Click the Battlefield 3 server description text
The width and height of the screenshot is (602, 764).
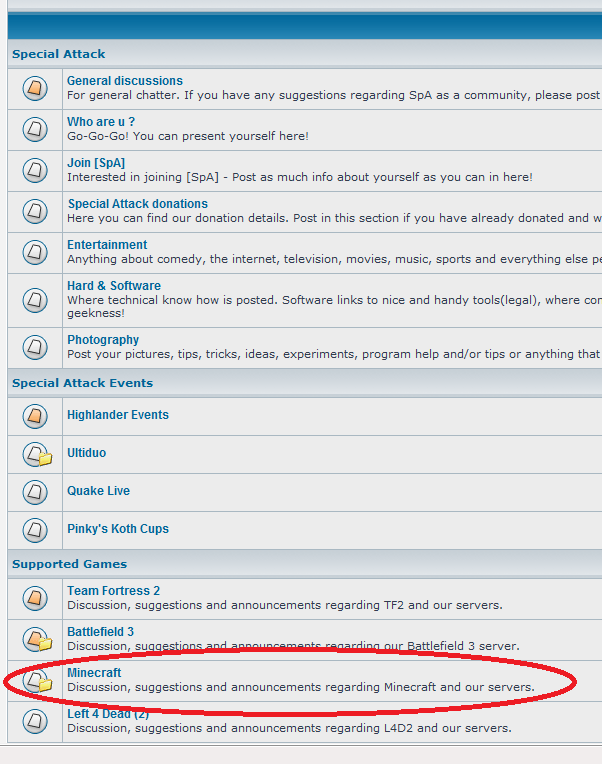(x=293, y=646)
